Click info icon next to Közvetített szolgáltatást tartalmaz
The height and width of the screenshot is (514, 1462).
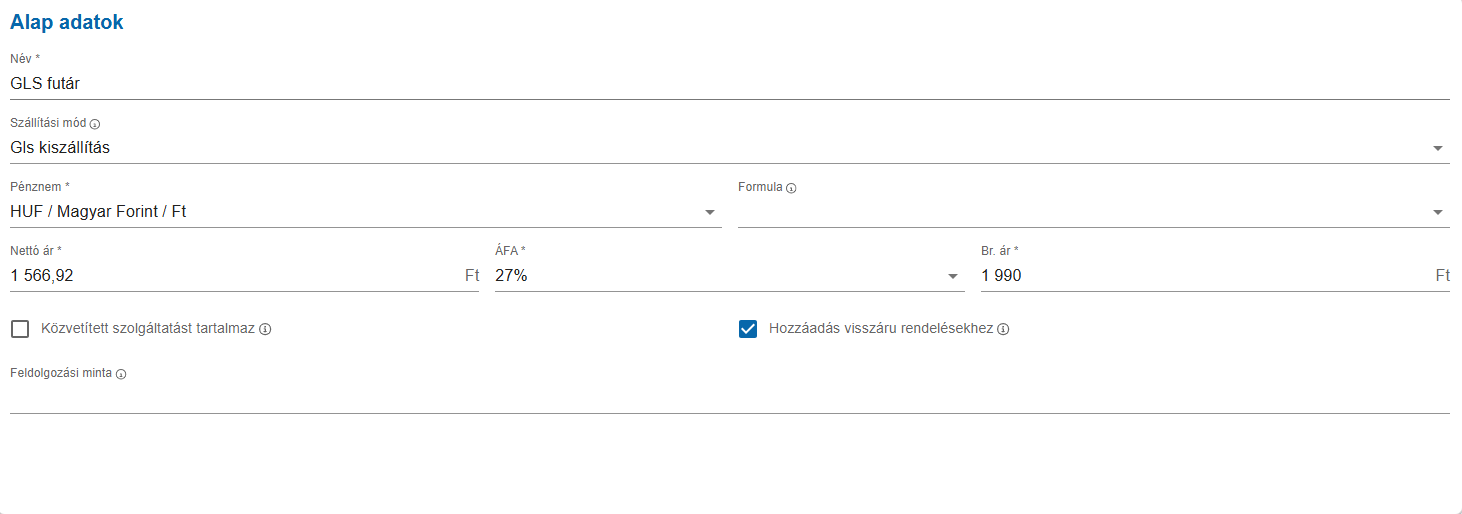tap(265, 329)
